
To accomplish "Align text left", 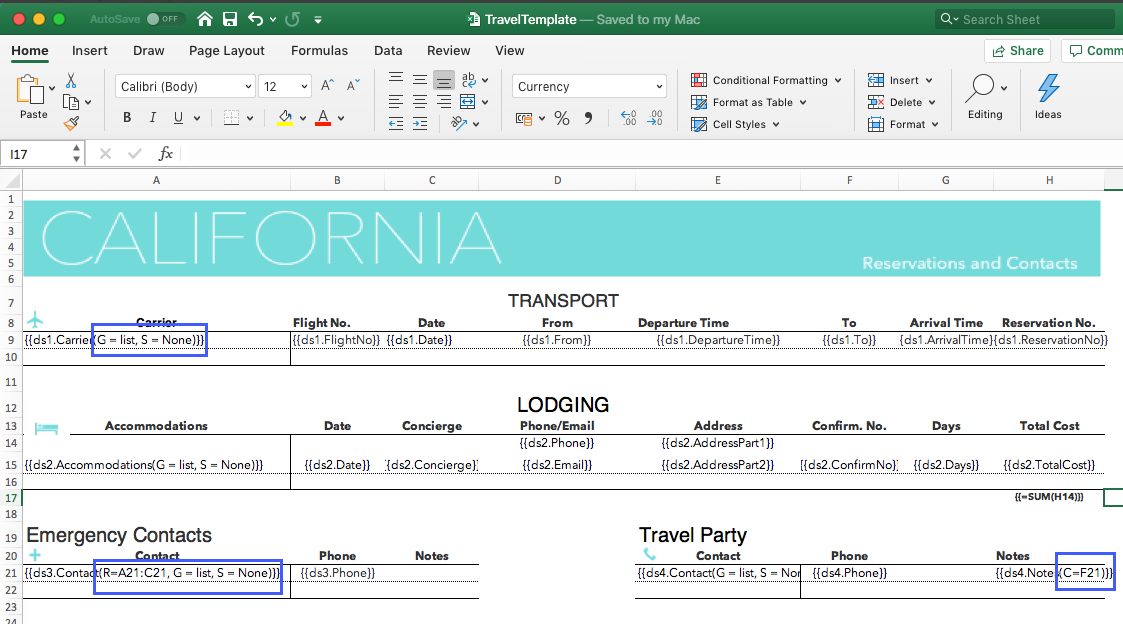I will pyautogui.click(x=396, y=102).
